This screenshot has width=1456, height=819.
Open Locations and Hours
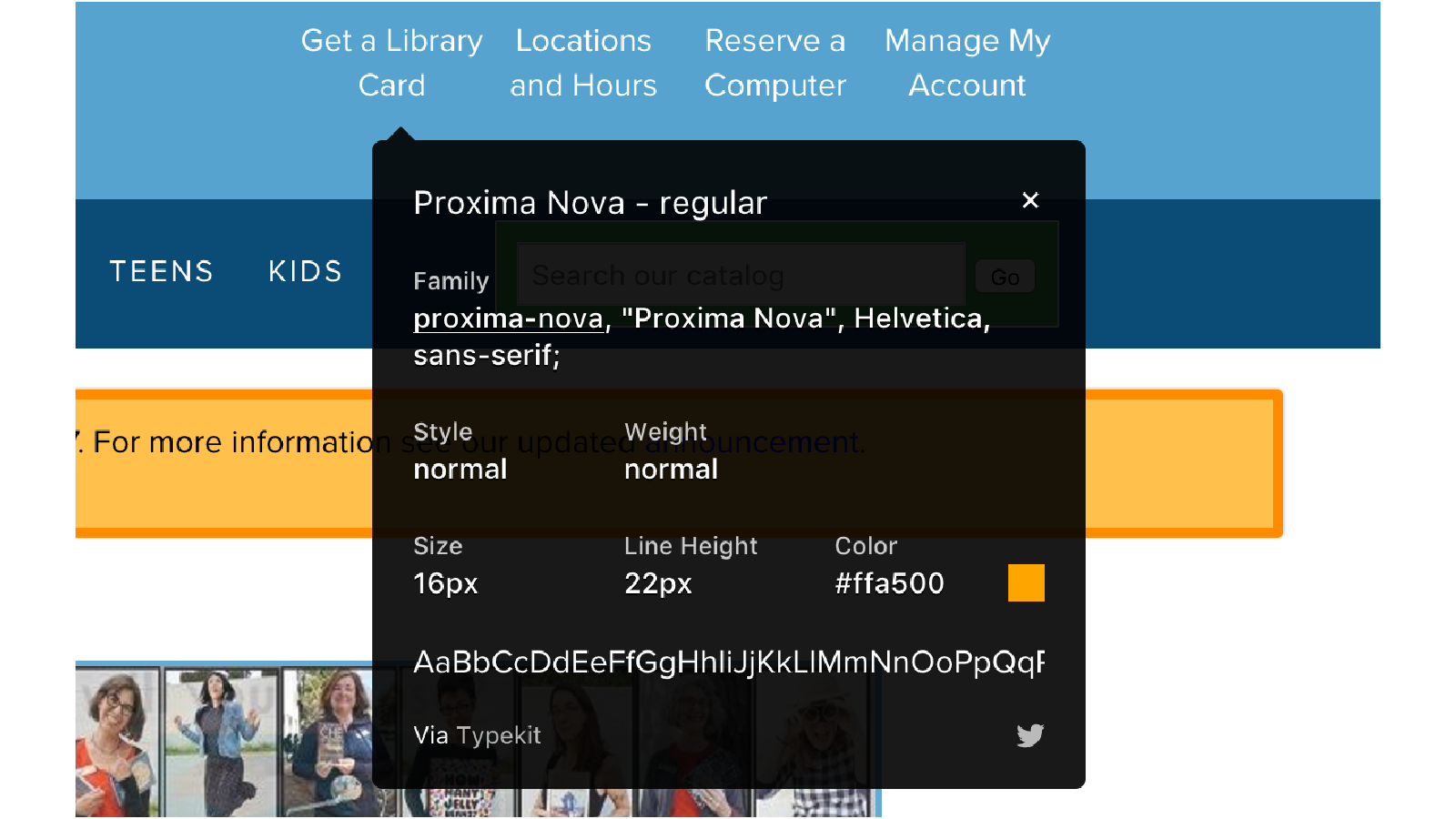click(583, 63)
